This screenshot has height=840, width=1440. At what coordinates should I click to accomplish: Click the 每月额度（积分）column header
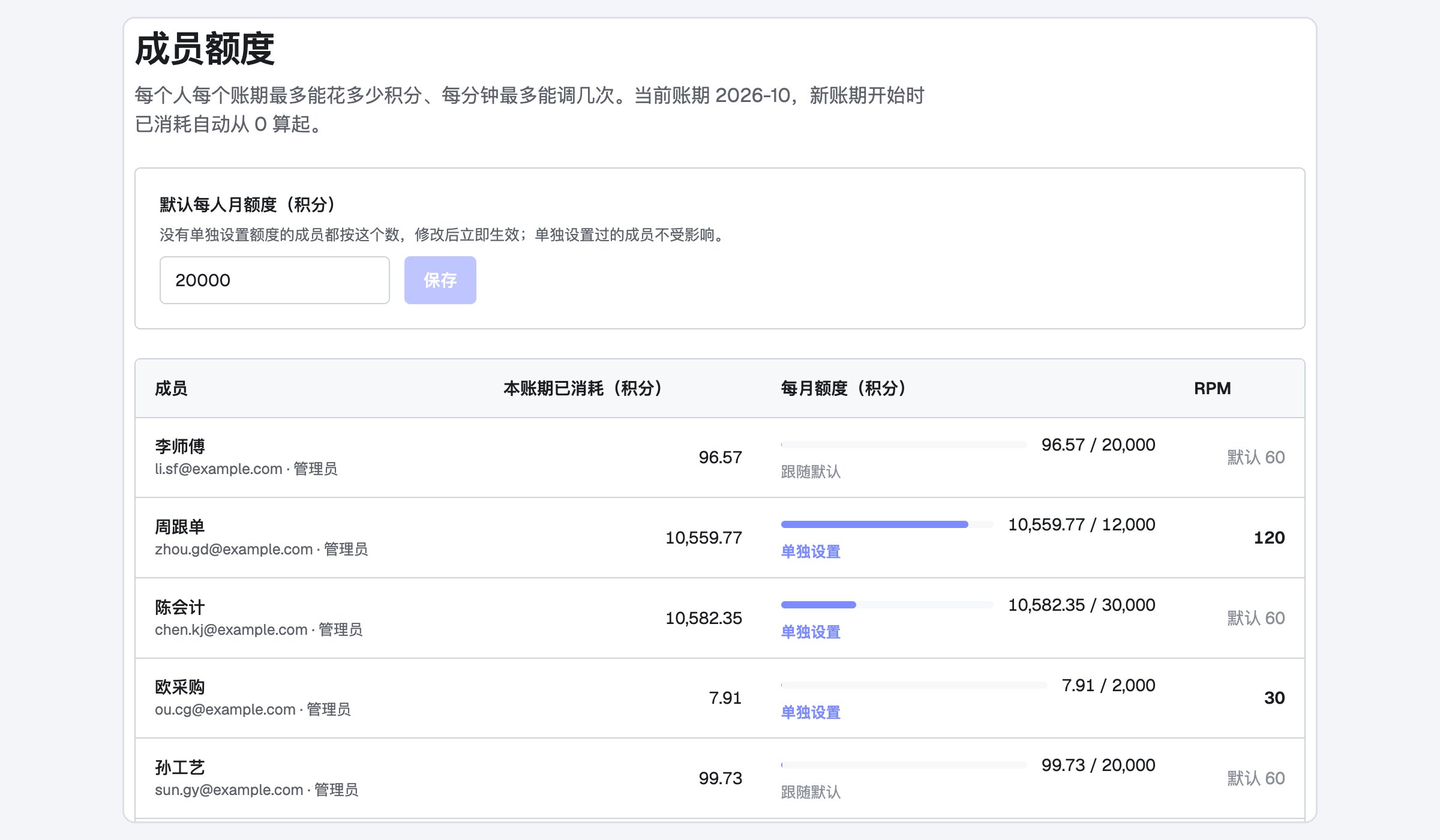(x=844, y=389)
